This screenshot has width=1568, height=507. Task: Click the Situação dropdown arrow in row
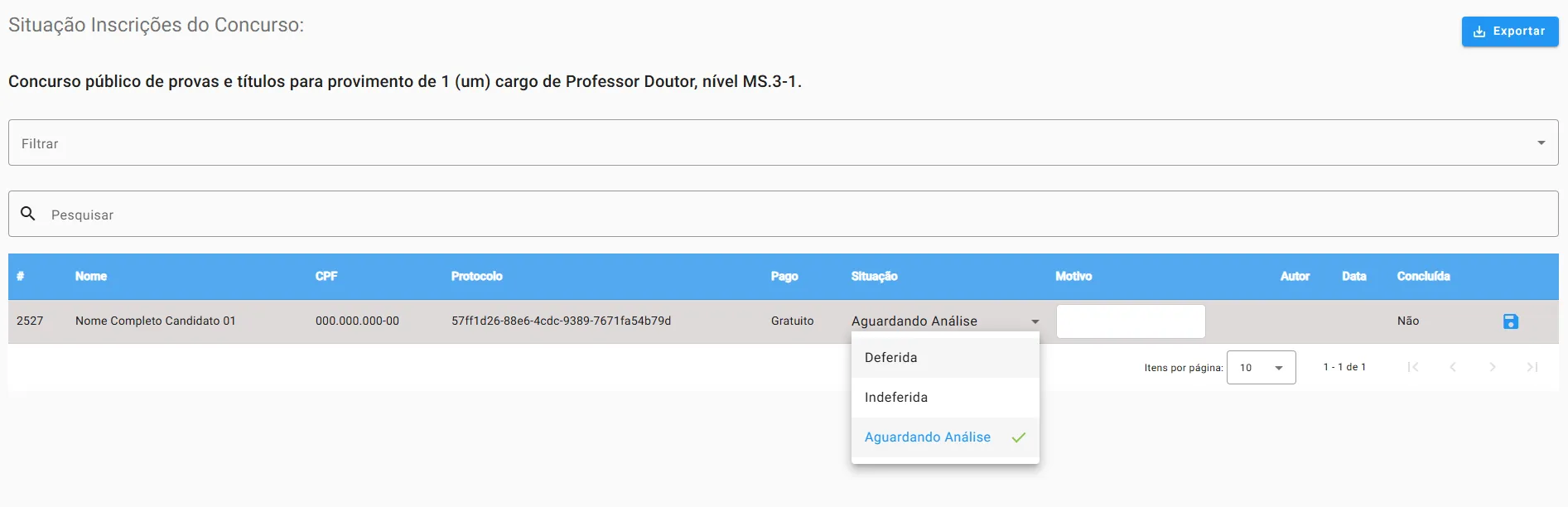[x=1035, y=321]
